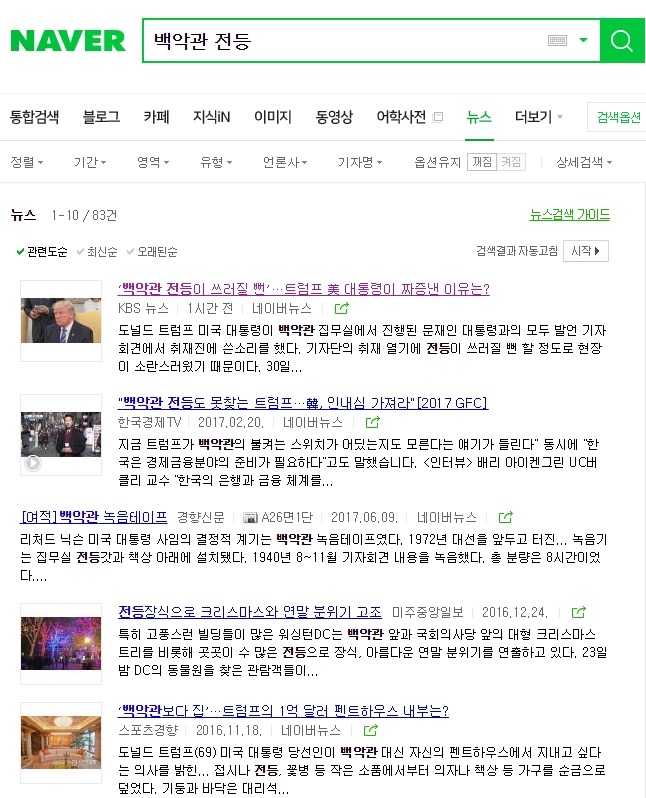Screen dimensions: 646x798
Task: Open 네이버뉴스 link in 스포츠경향 result
Action: tap(311, 730)
